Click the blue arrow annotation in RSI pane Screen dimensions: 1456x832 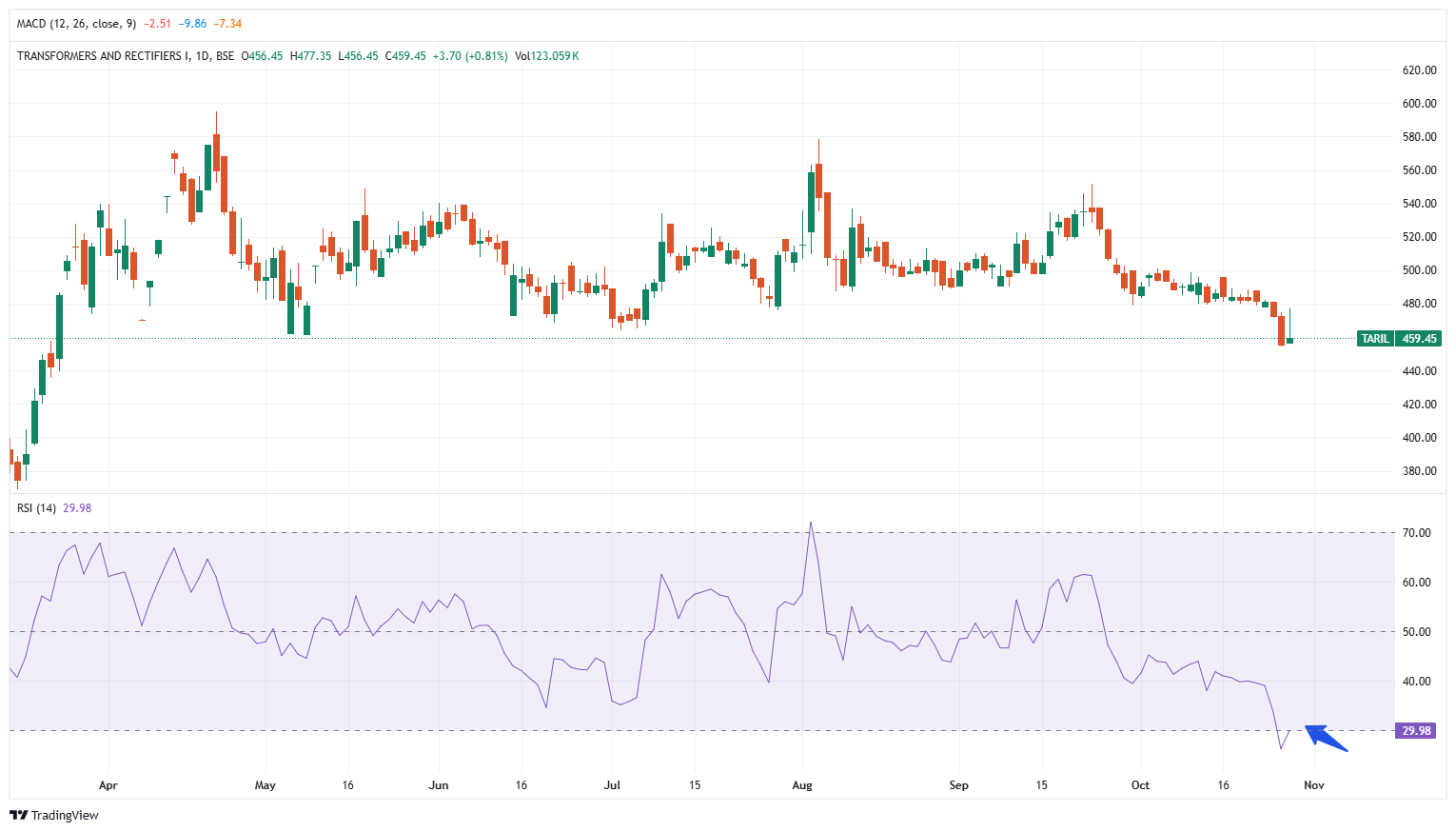click(1326, 738)
